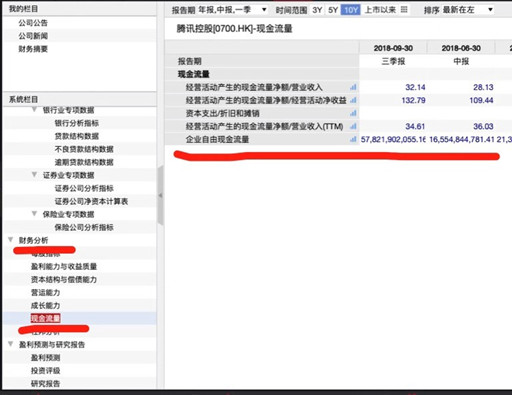Select the 10Y time range
This screenshot has height=395, width=512.
pyautogui.click(x=350, y=10)
